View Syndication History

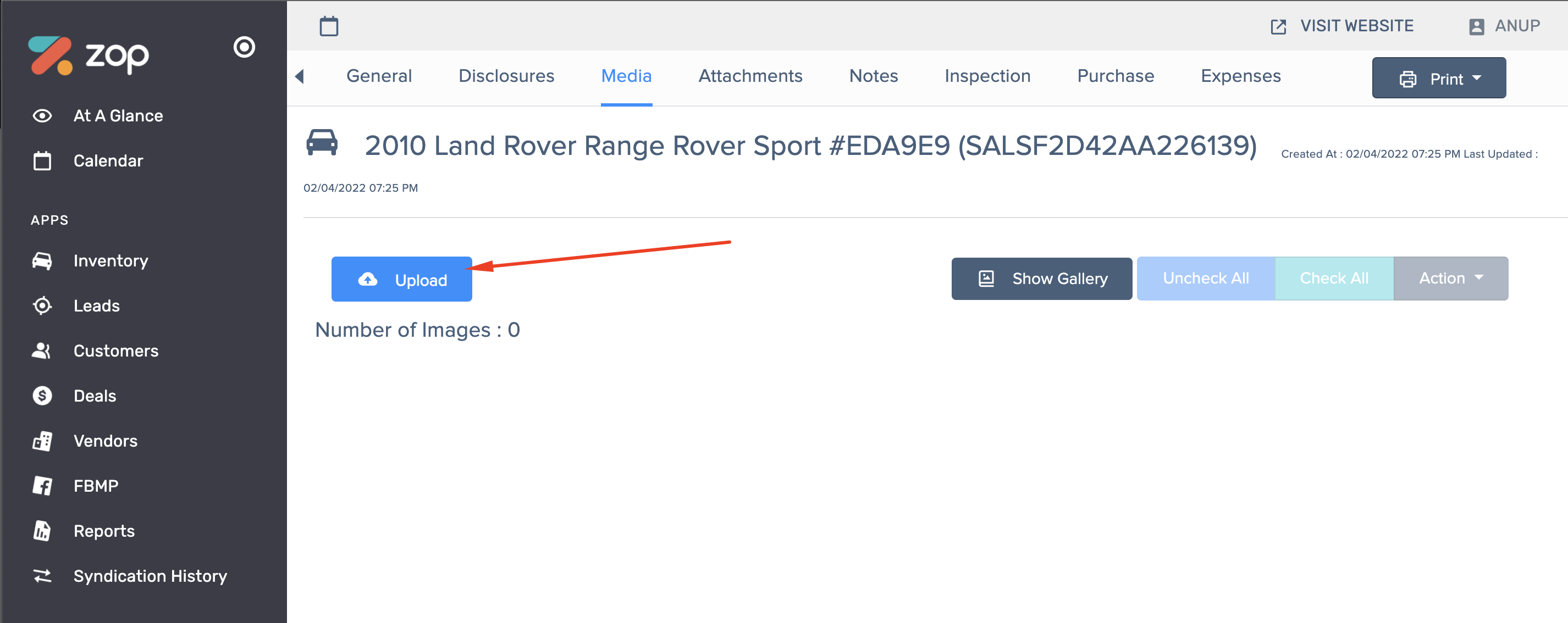[150, 576]
